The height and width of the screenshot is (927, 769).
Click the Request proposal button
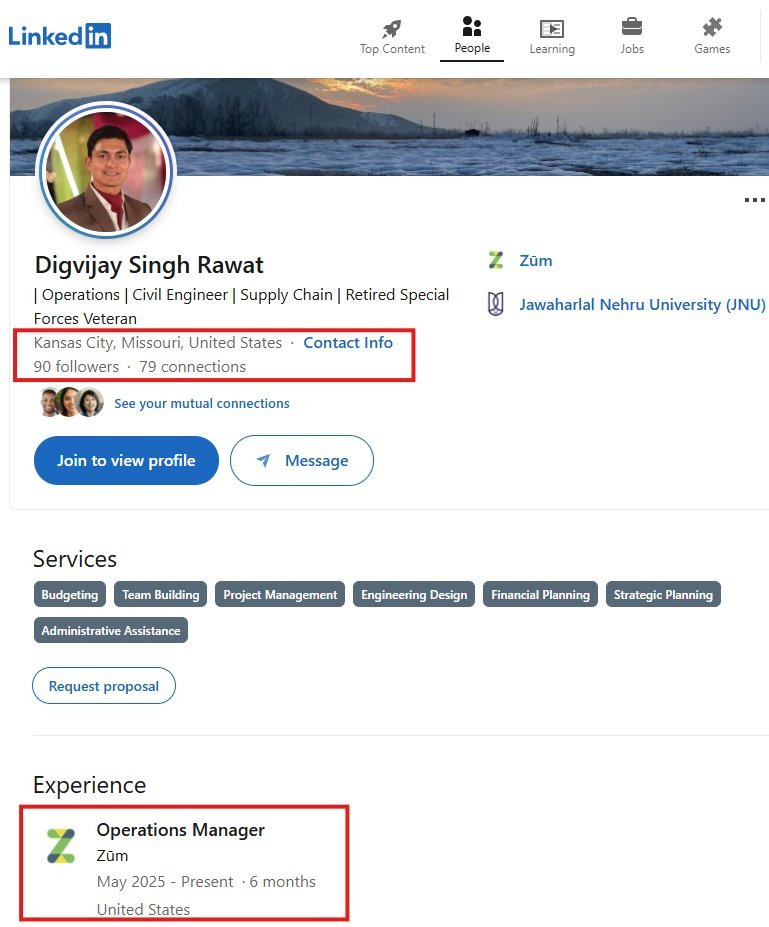pyautogui.click(x=104, y=686)
